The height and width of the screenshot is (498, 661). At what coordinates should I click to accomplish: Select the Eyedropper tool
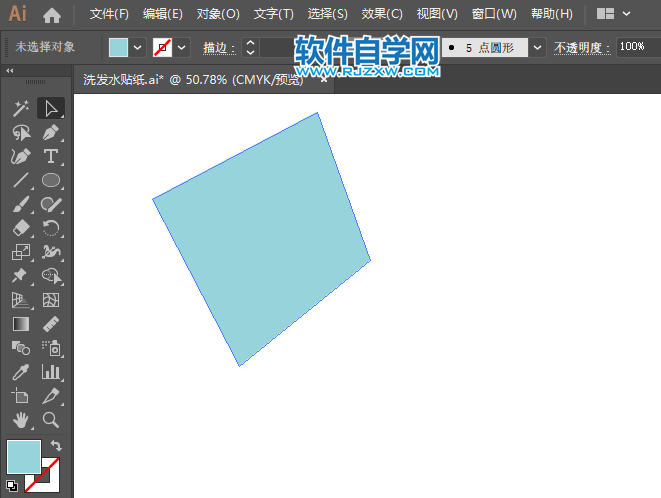[21, 372]
